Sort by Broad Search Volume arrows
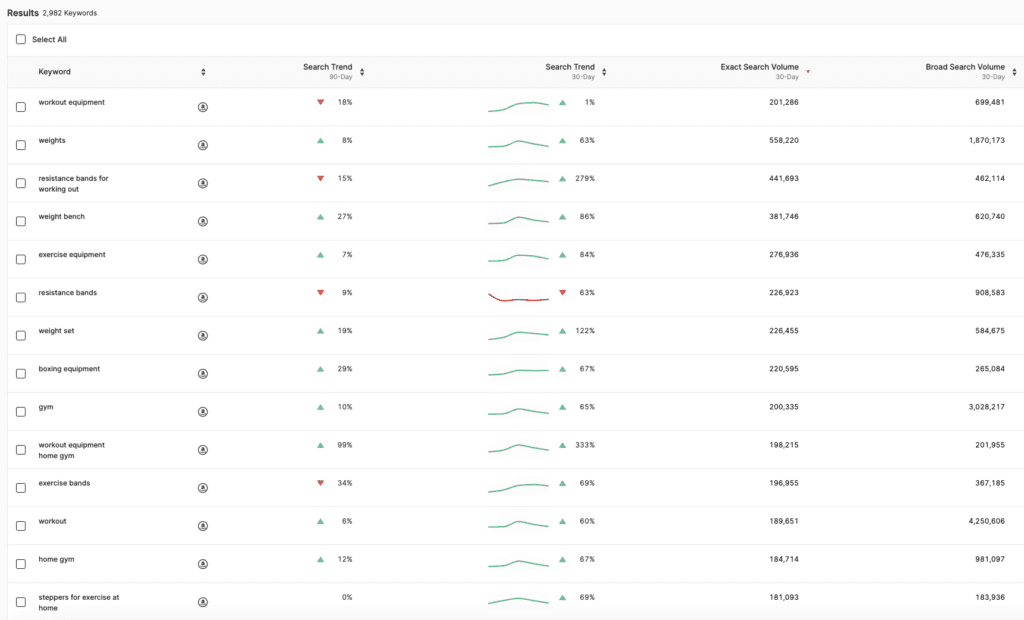This screenshot has height=620, width=1024. [x=1014, y=72]
